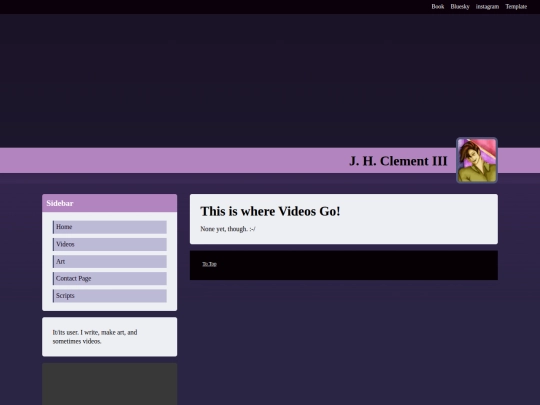Select Videos in the sidebar menu
Viewport: 540px width, 405px height.
tap(110, 244)
